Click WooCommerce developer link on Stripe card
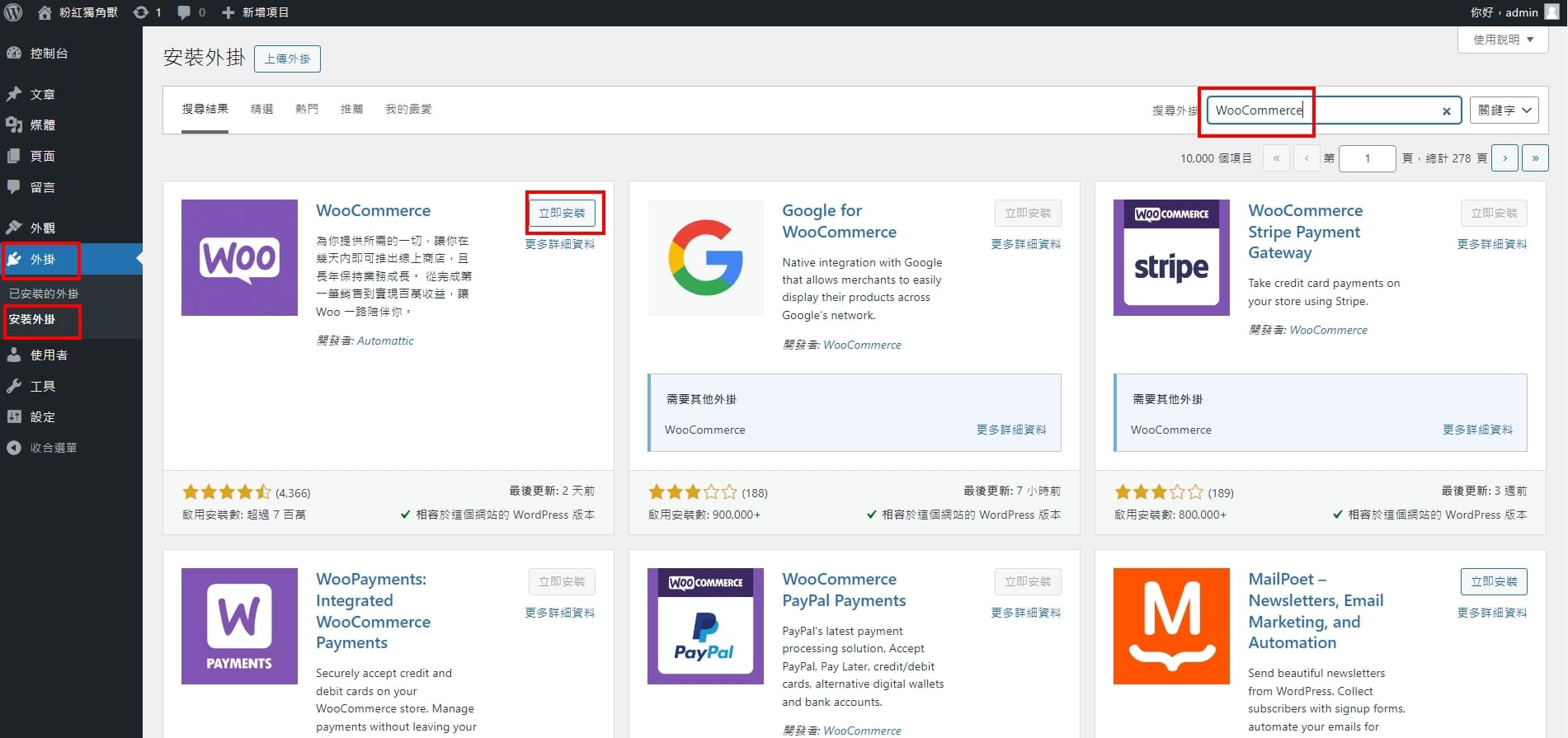The height and width of the screenshot is (738, 1568). 1328,330
